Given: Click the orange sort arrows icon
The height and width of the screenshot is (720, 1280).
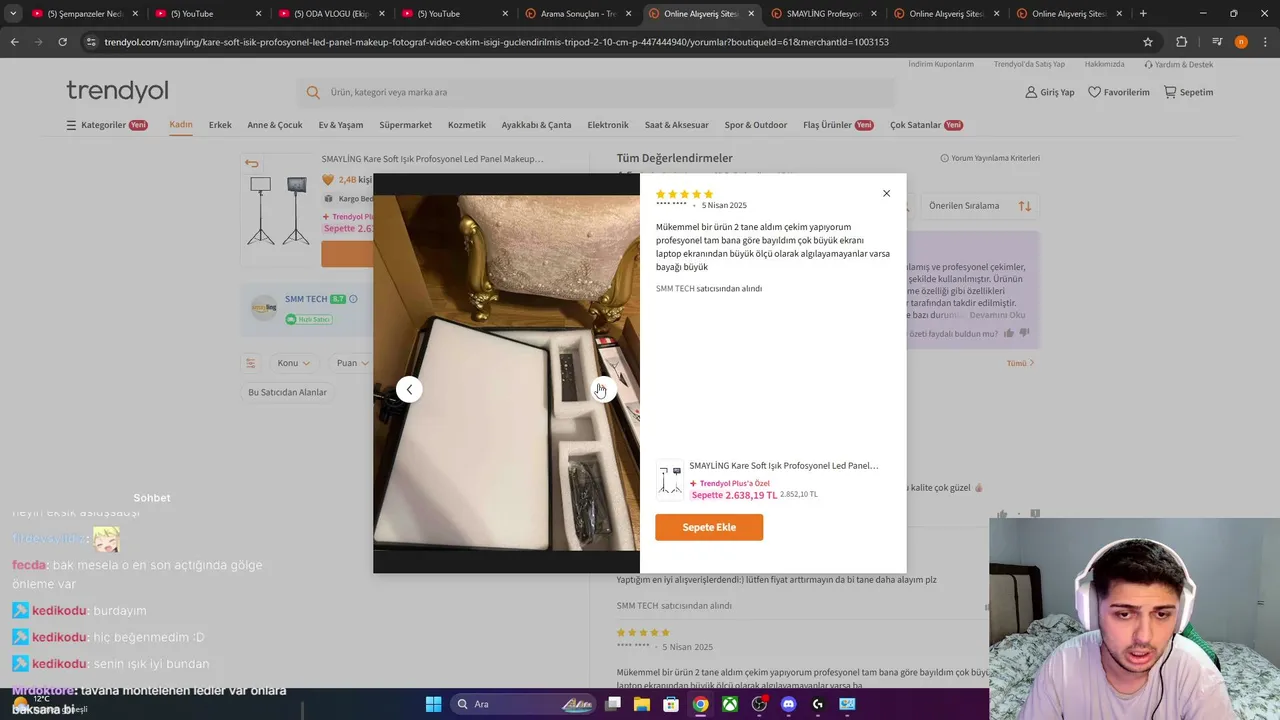Looking at the screenshot, I should tap(1025, 206).
